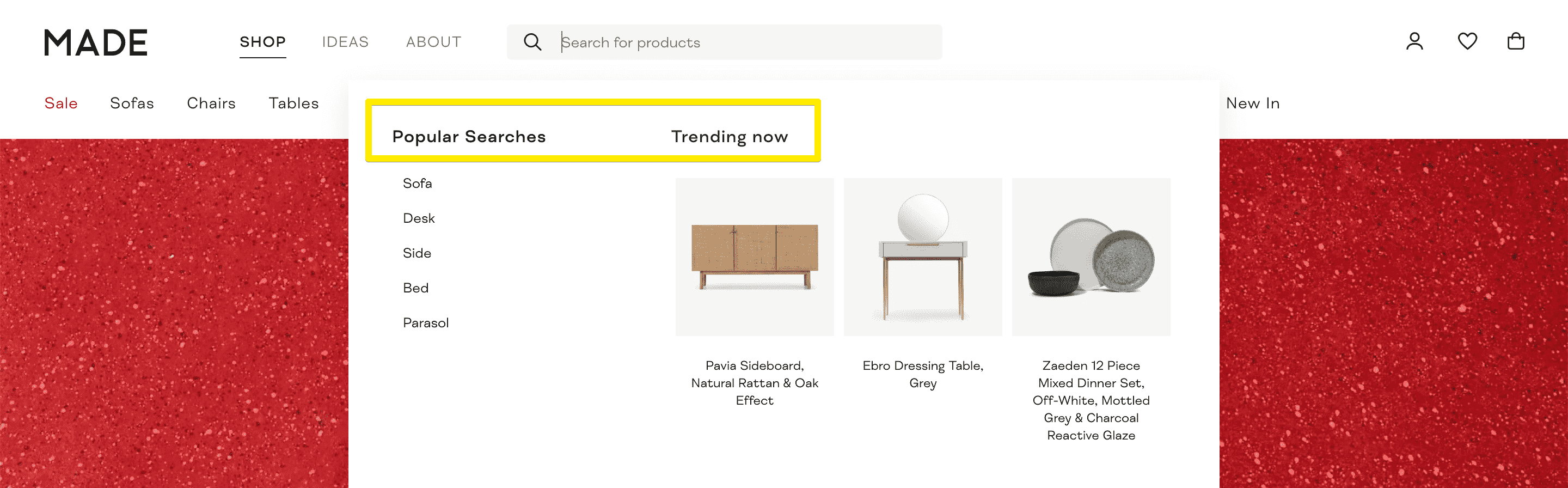
Task: Open the Sale category
Action: coord(61,103)
